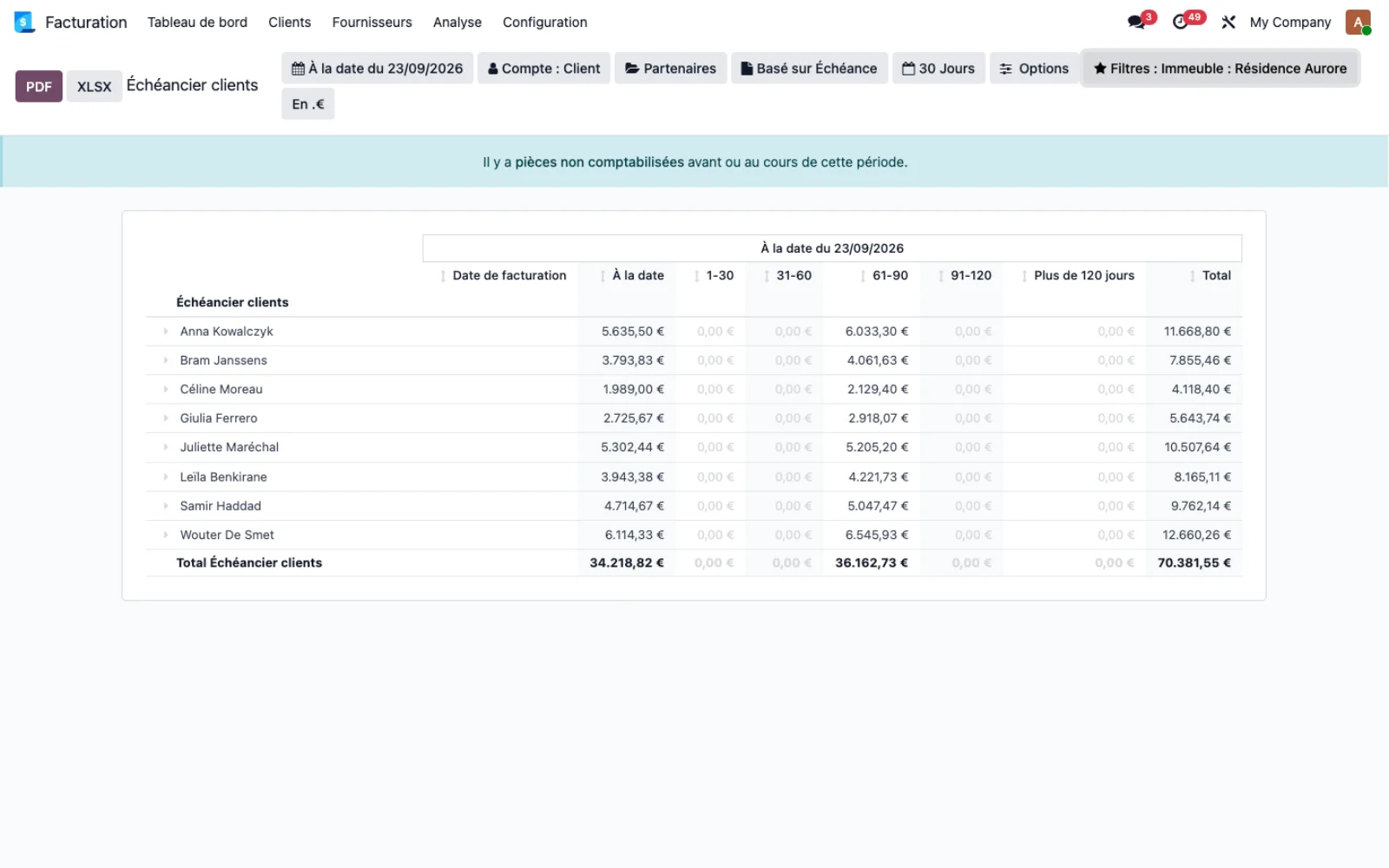Image resolution: width=1389 pixels, height=868 pixels.
Task: Expand the Giulia Ferrero row
Action: [x=166, y=418]
